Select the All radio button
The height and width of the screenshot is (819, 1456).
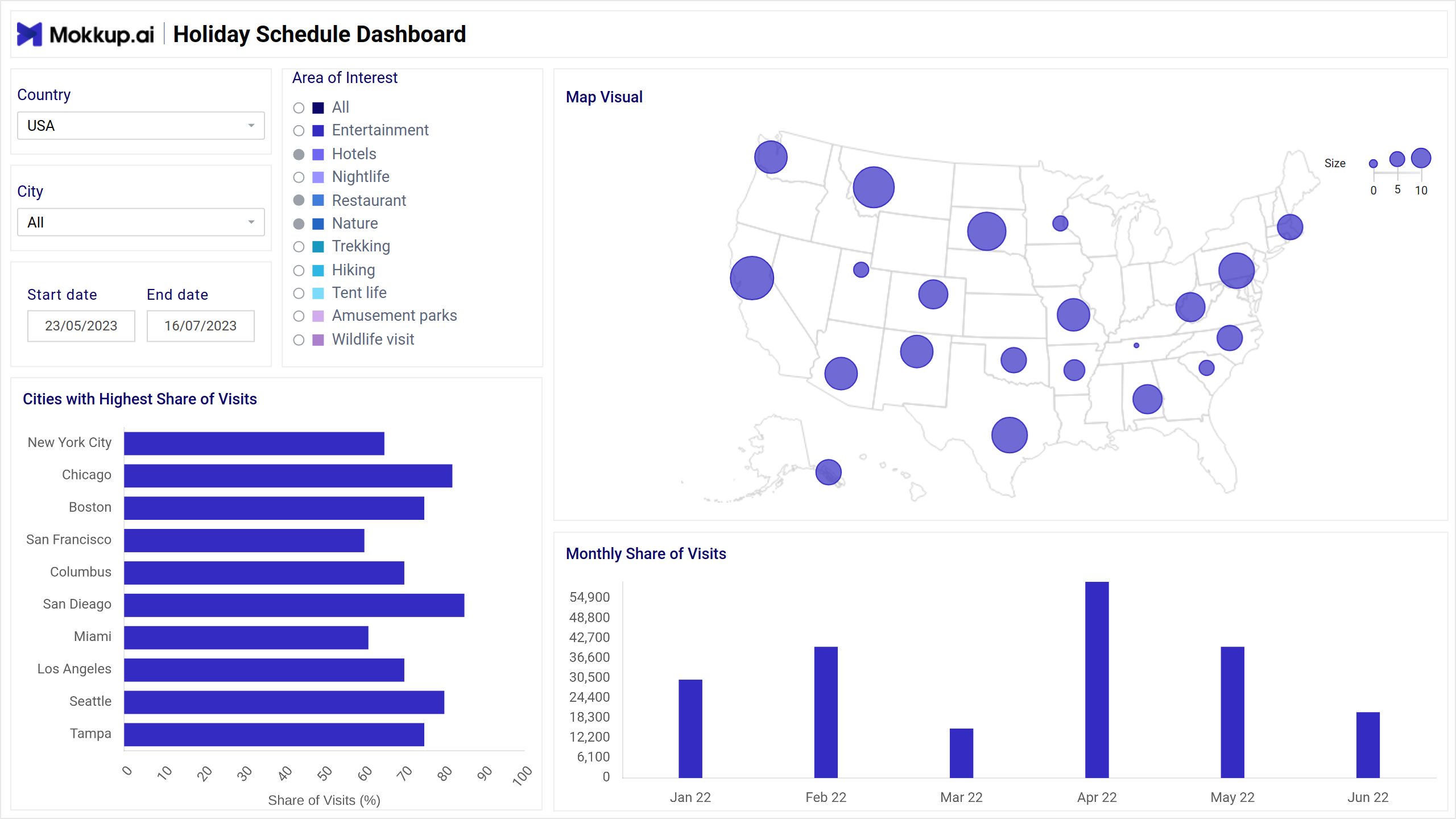pyautogui.click(x=299, y=108)
